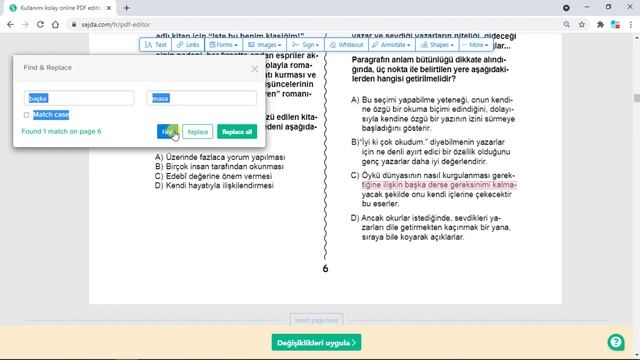Select the Text tool in the editor toolbar
Screen dimensions: 640x360
coord(156,45)
